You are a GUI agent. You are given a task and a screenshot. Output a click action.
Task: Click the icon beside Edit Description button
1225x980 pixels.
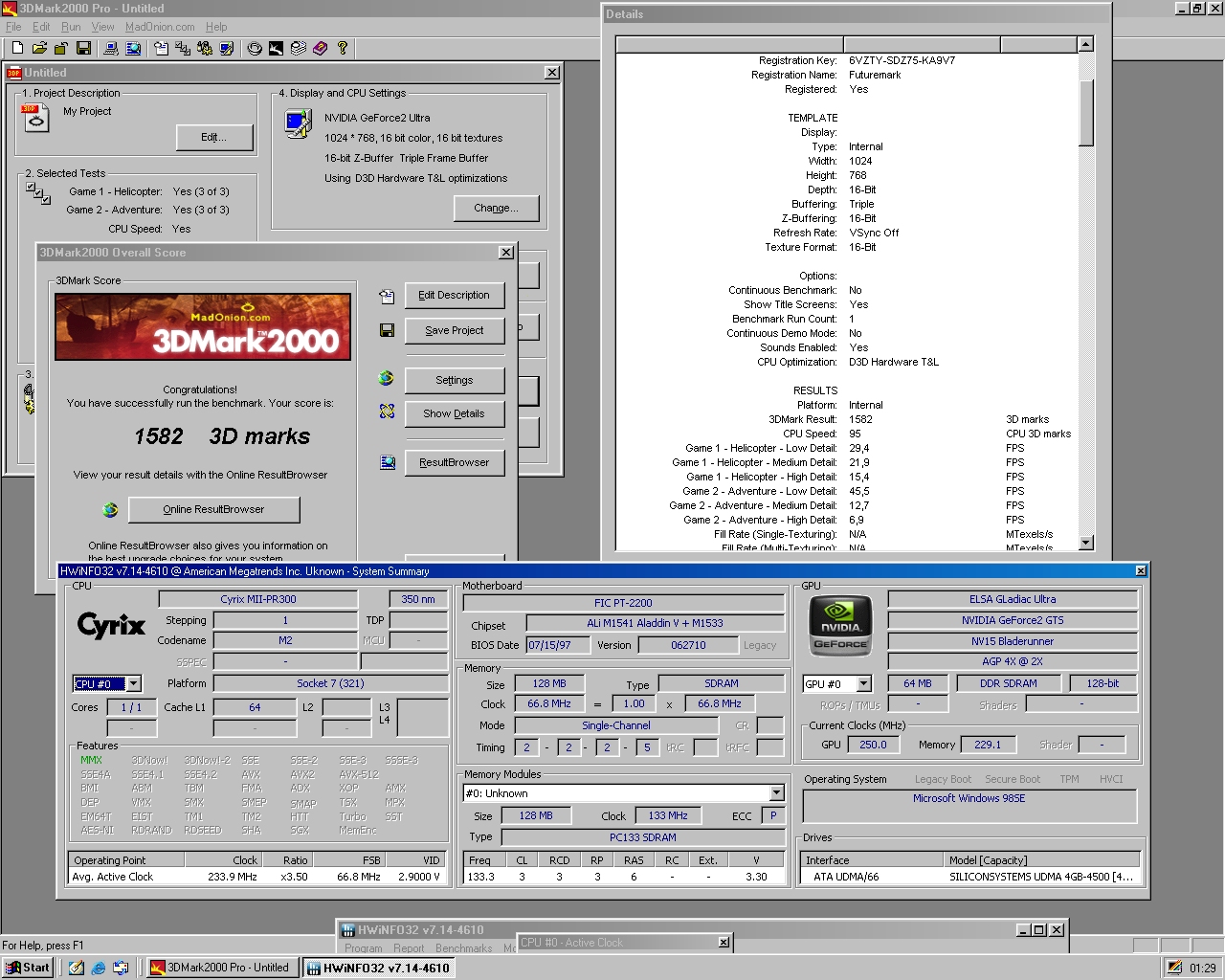[x=387, y=297]
